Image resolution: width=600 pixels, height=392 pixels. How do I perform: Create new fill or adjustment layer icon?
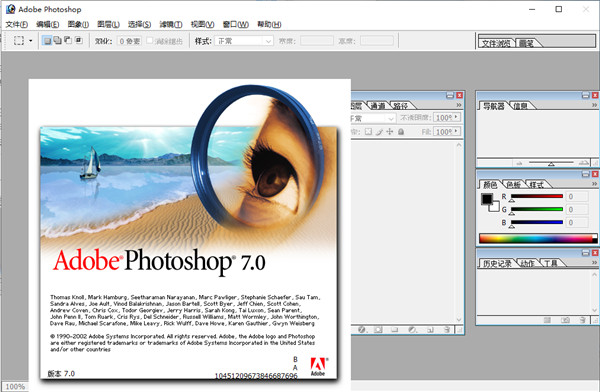coord(412,330)
